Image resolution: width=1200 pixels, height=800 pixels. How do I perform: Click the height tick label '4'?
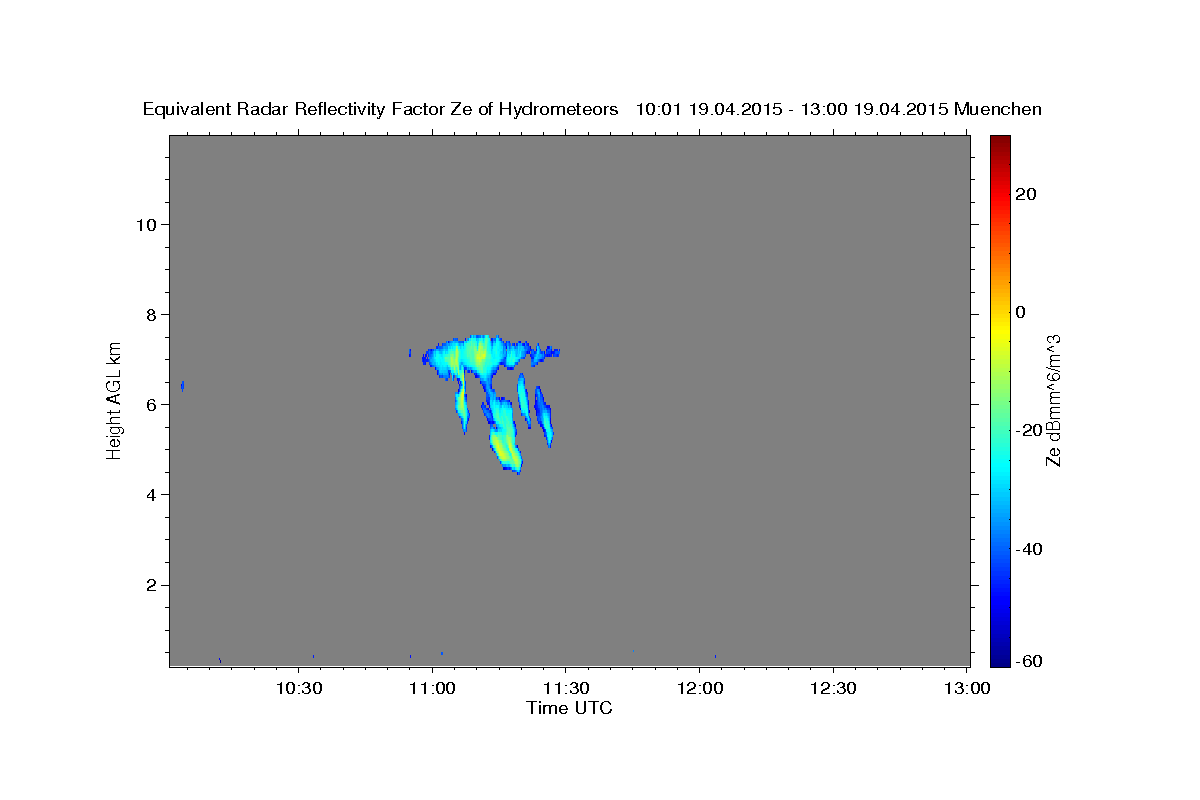[150, 494]
